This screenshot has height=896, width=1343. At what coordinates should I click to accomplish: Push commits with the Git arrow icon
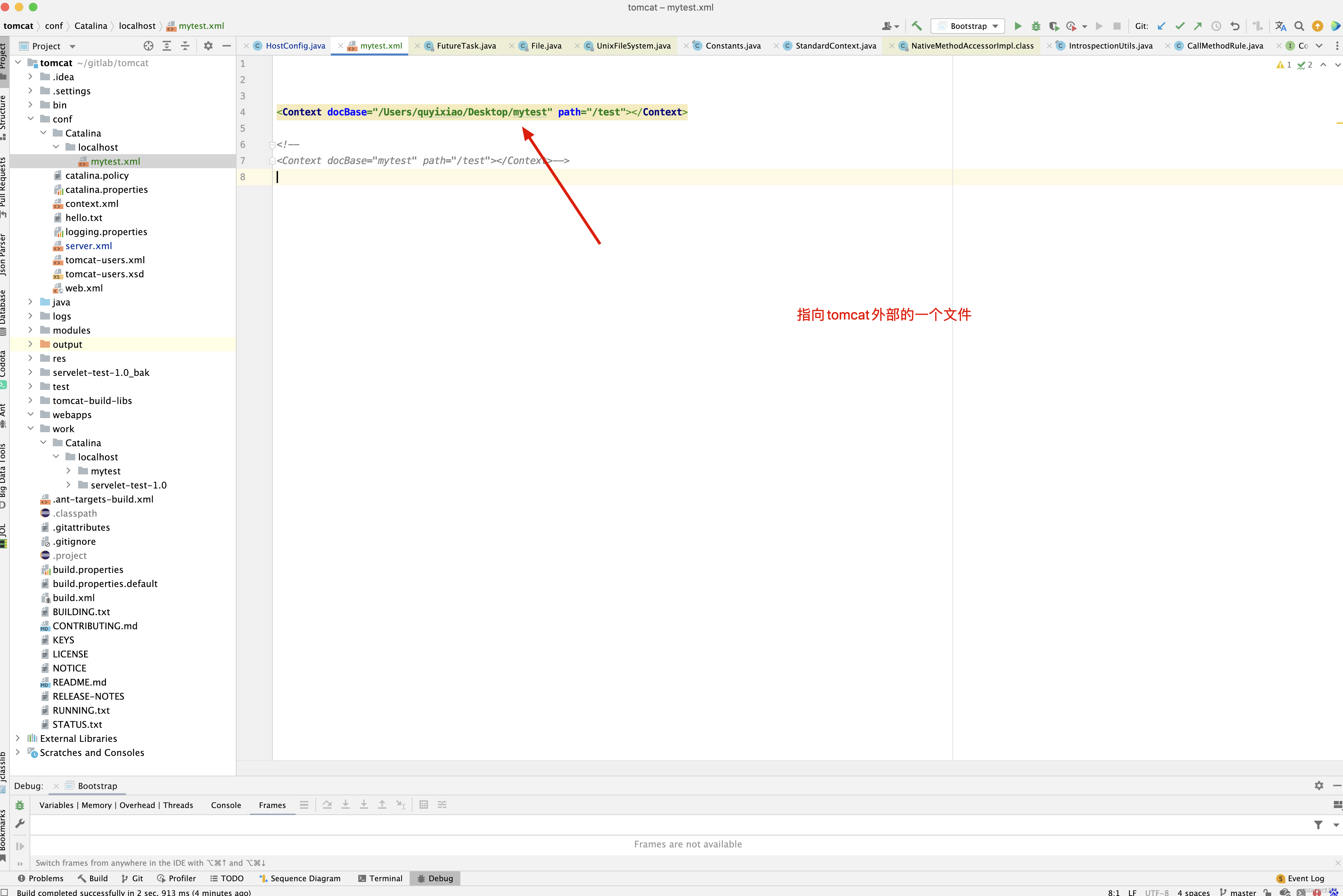tap(1198, 26)
